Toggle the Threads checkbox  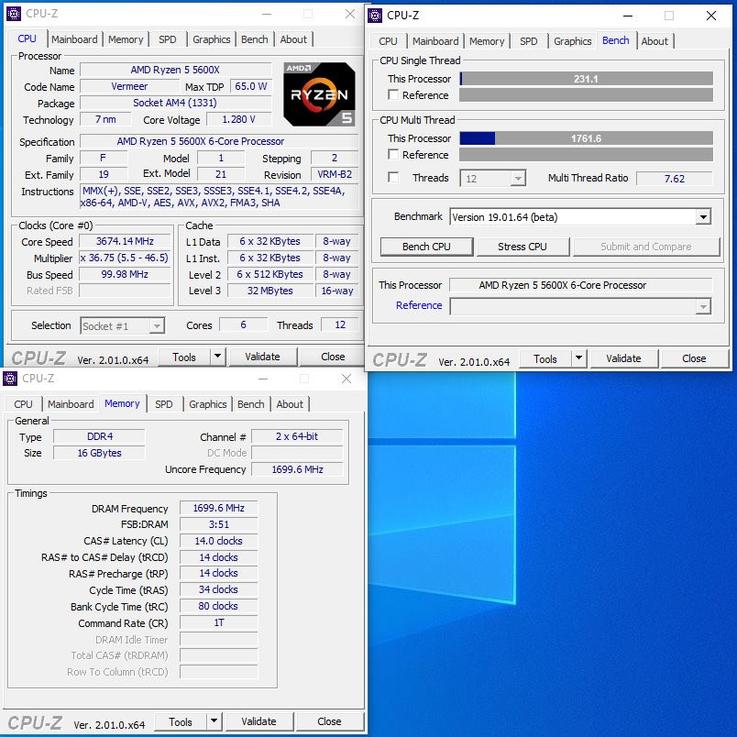pos(393,178)
